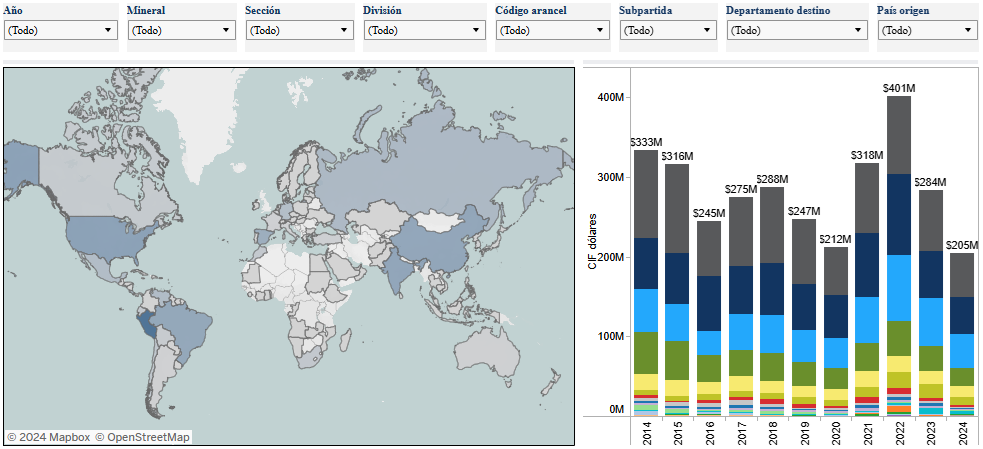Click the green segment of the 2015 bar
The width and height of the screenshot is (983, 449).
pos(677,360)
